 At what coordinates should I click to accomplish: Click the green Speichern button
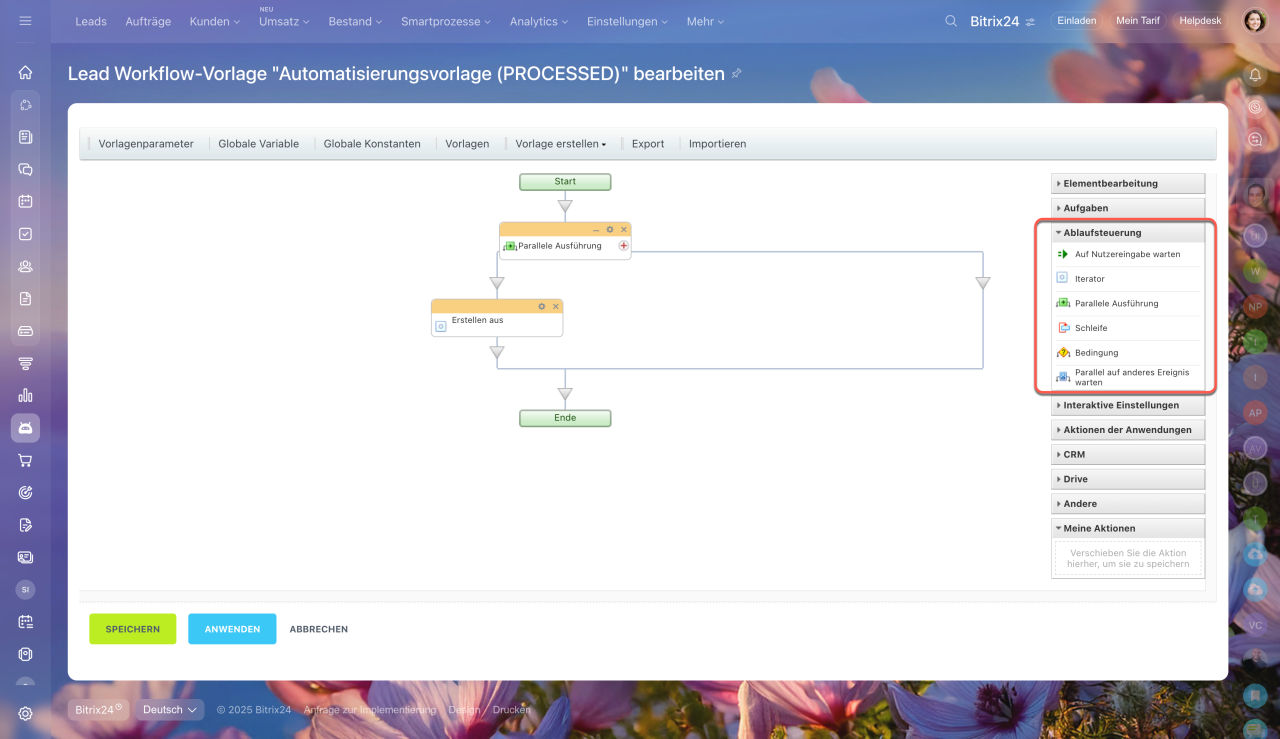(x=133, y=629)
